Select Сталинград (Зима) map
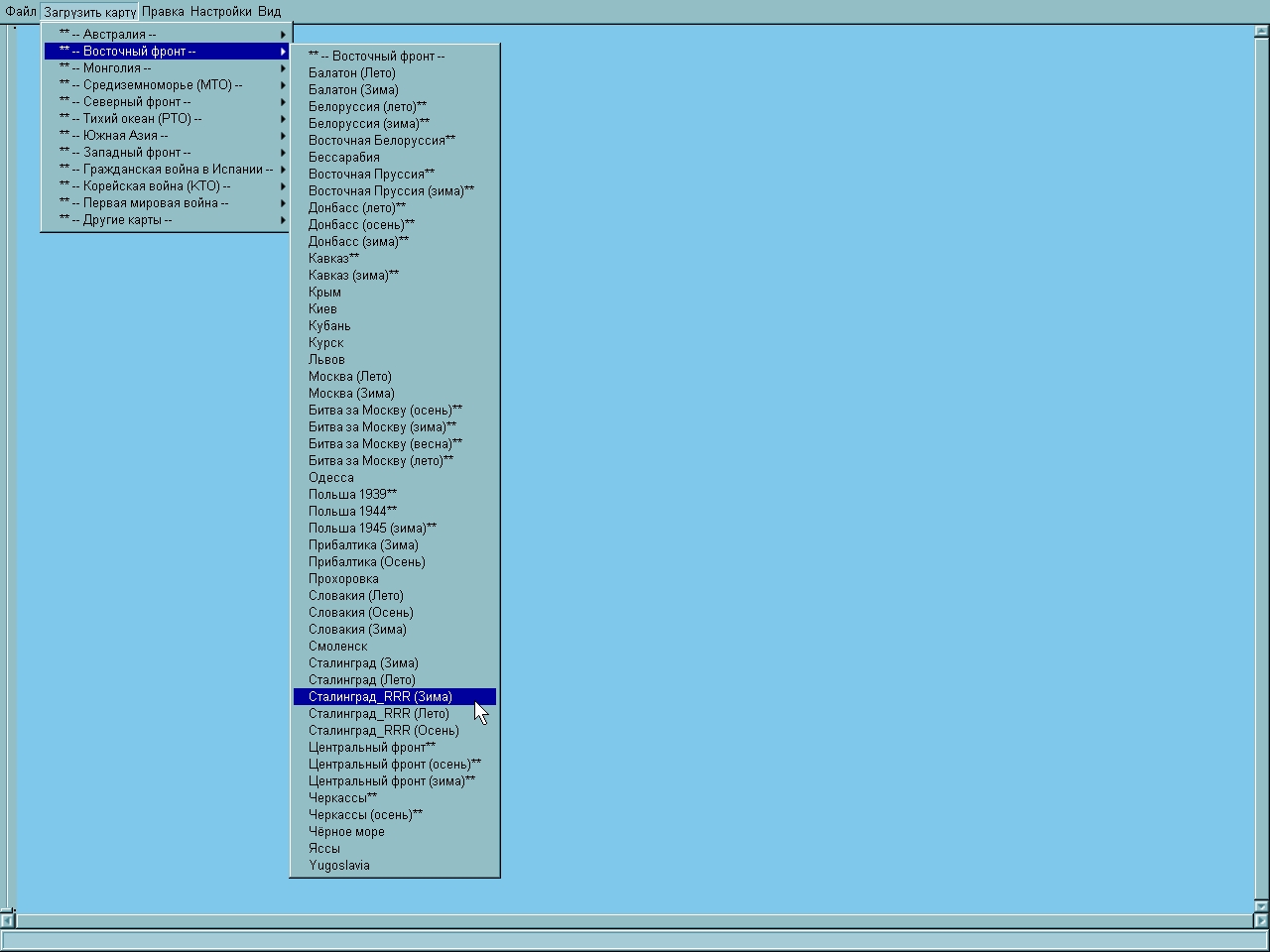Screen dimensions: 1270x952 395,663
